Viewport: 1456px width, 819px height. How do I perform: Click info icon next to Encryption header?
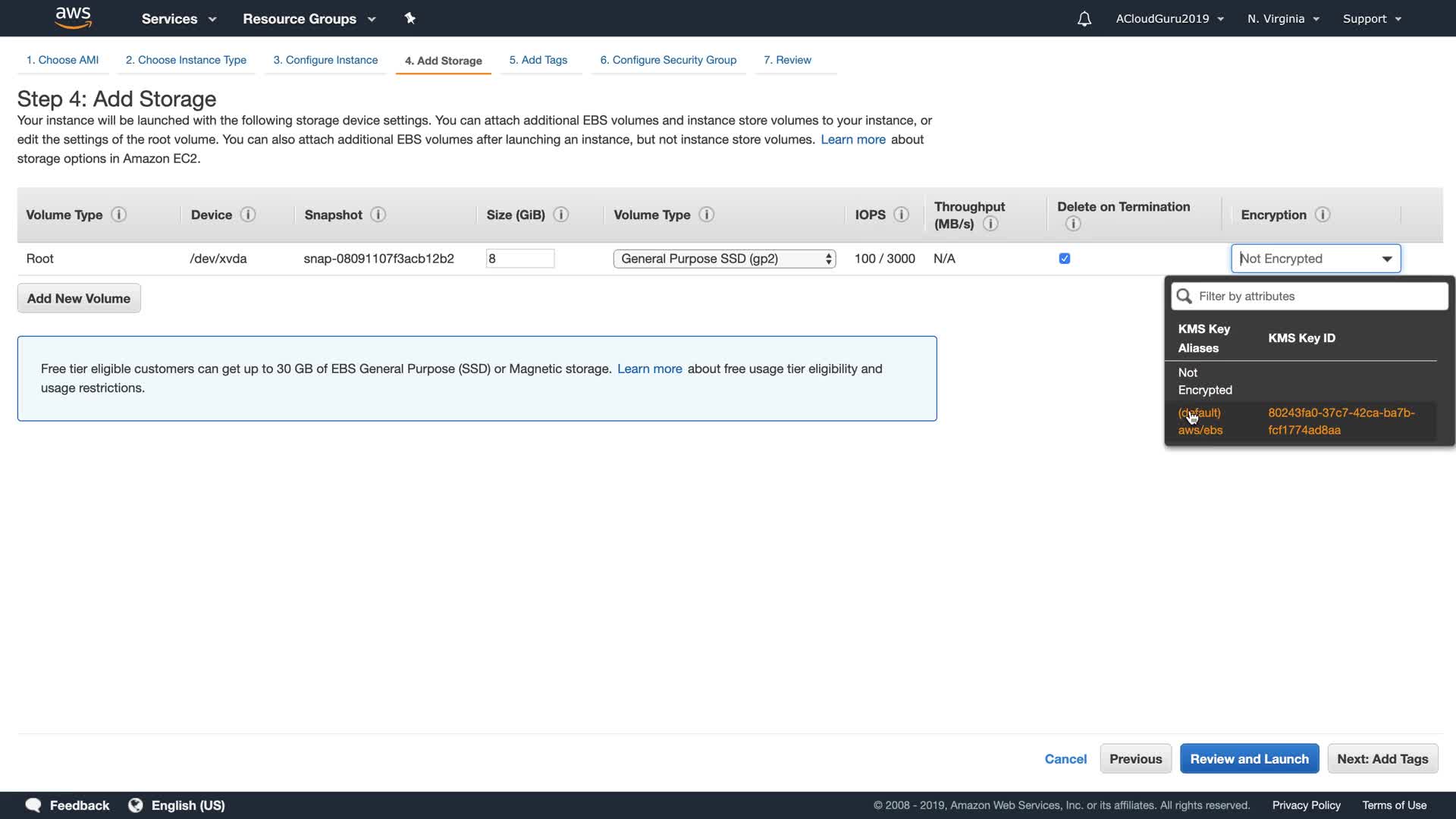[x=1323, y=215]
